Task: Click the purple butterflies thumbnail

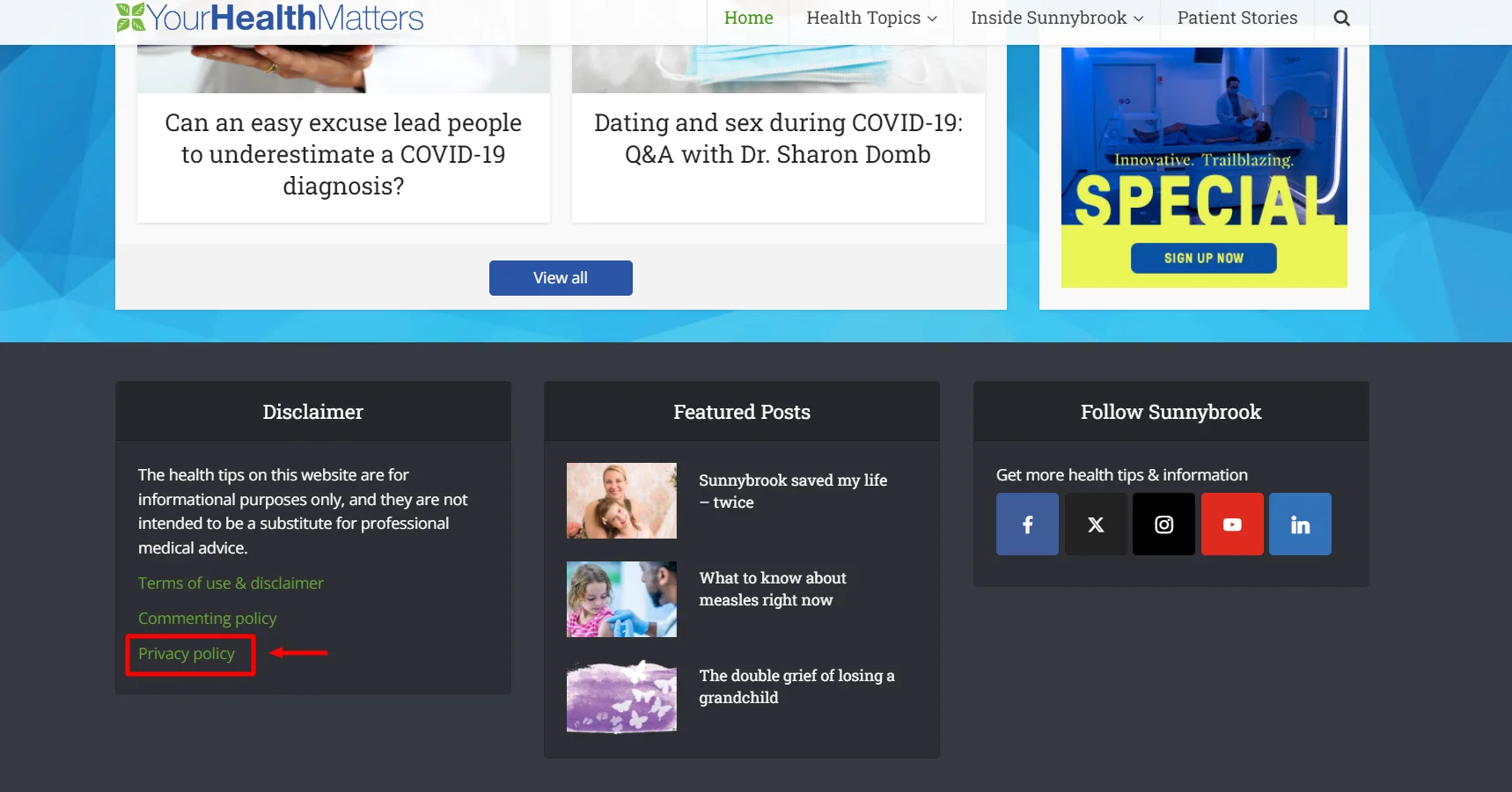Action: [621, 697]
